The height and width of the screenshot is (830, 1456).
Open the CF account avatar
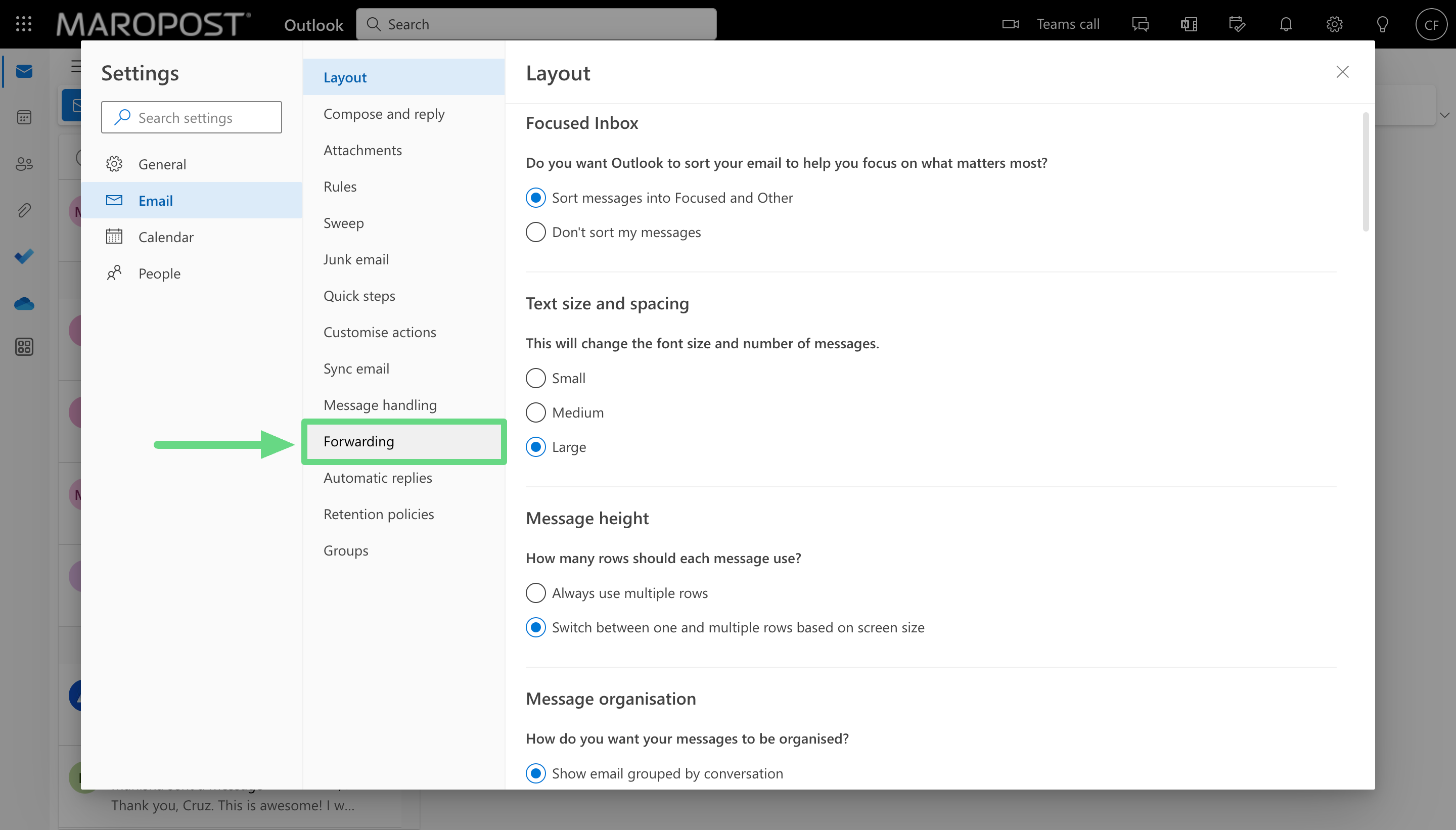click(x=1431, y=24)
